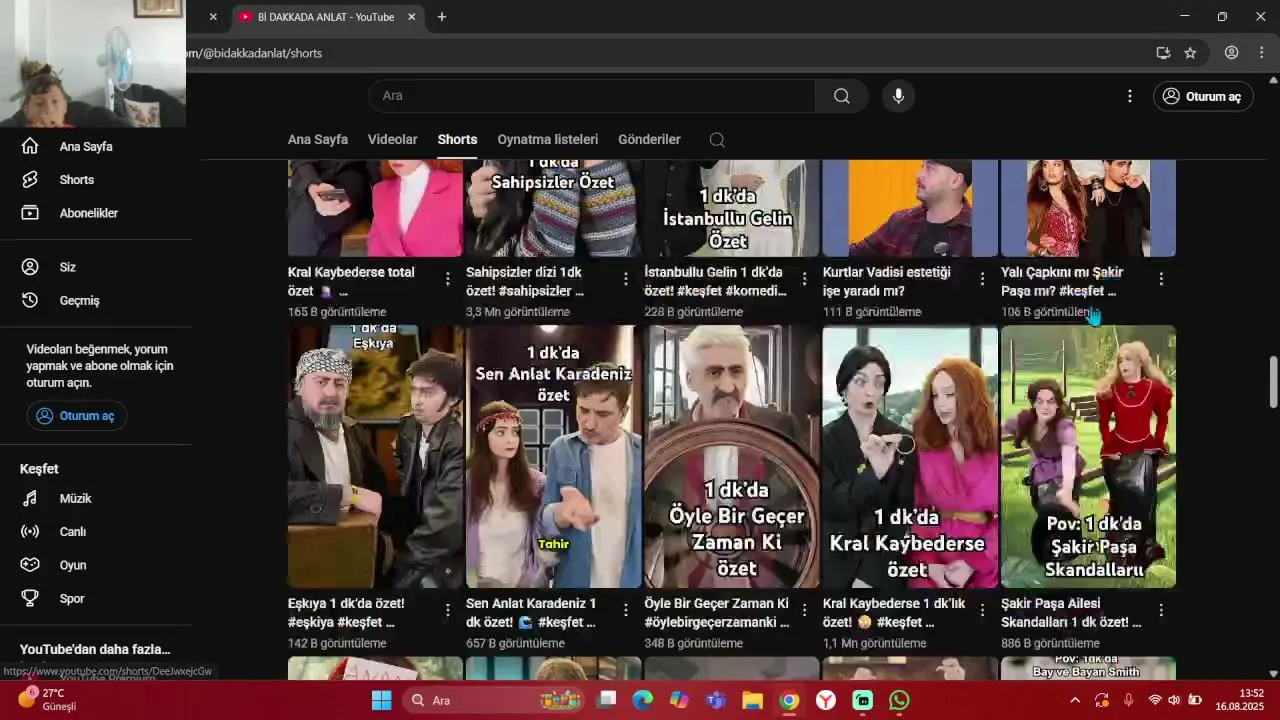Open a new browser tab with plus
The image size is (1280, 720).
442,17
